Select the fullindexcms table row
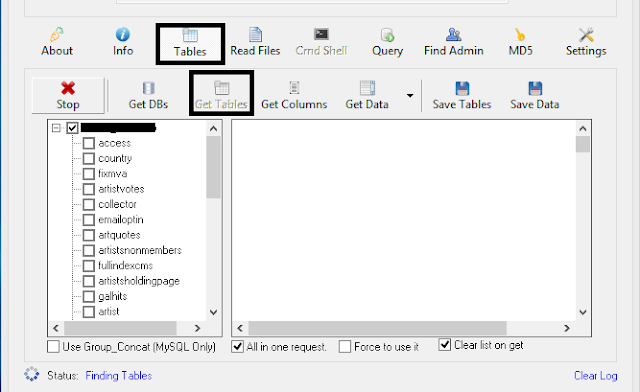This screenshot has height=392, width=640. (126, 266)
